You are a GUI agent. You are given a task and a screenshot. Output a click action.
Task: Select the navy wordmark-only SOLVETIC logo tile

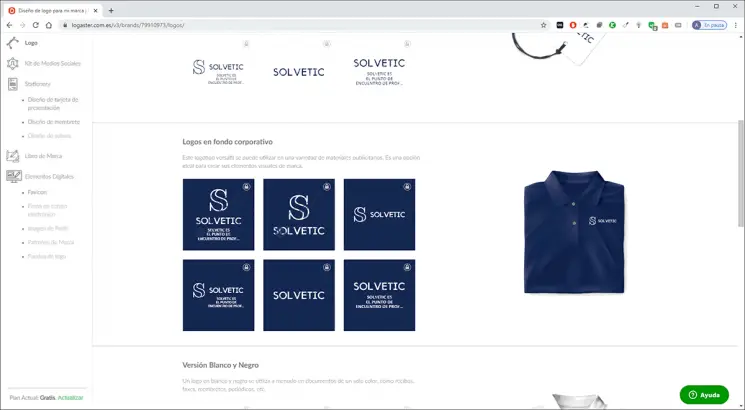point(299,295)
